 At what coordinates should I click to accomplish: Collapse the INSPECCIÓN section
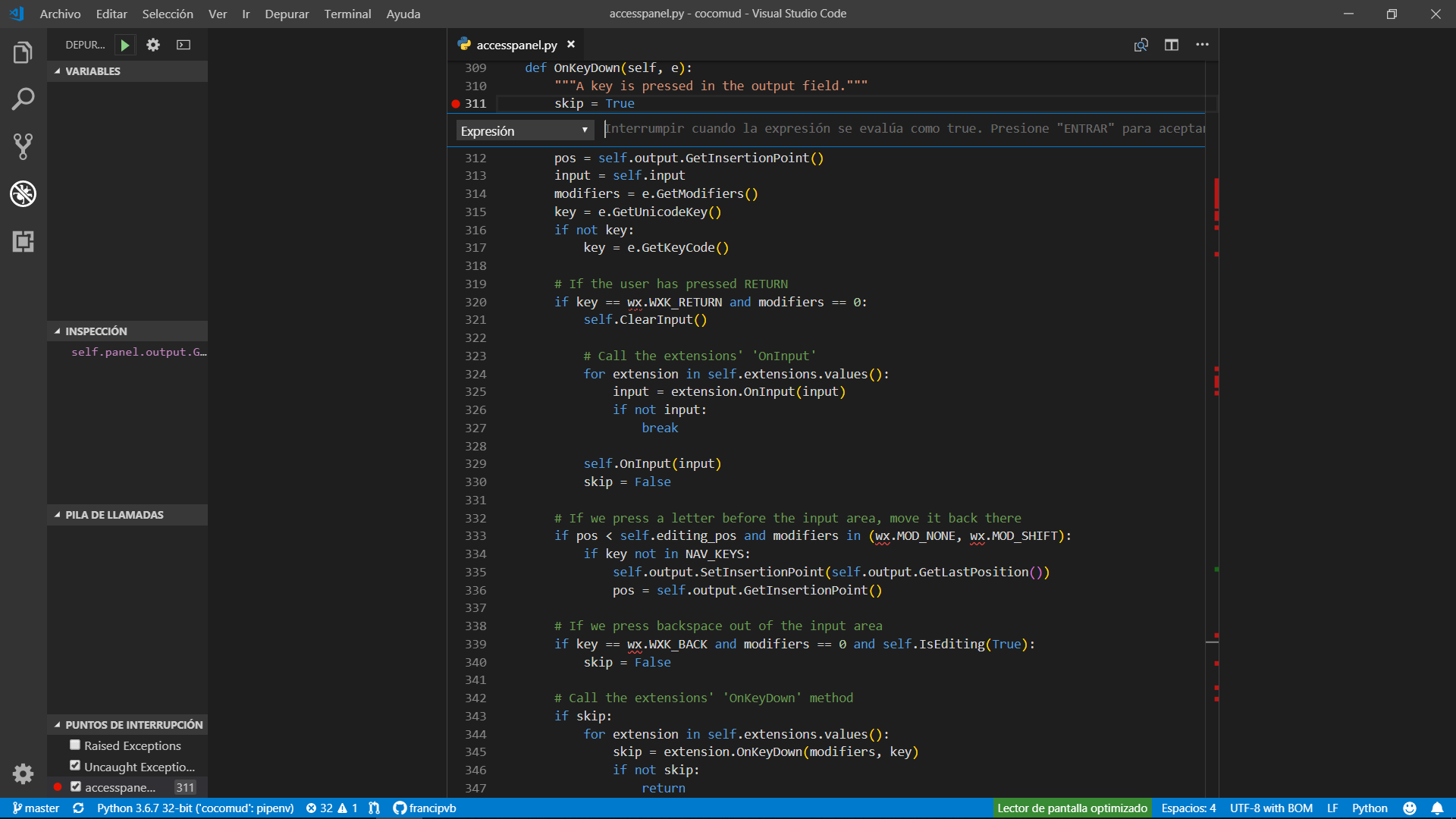pyautogui.click(x=127, y=331)
